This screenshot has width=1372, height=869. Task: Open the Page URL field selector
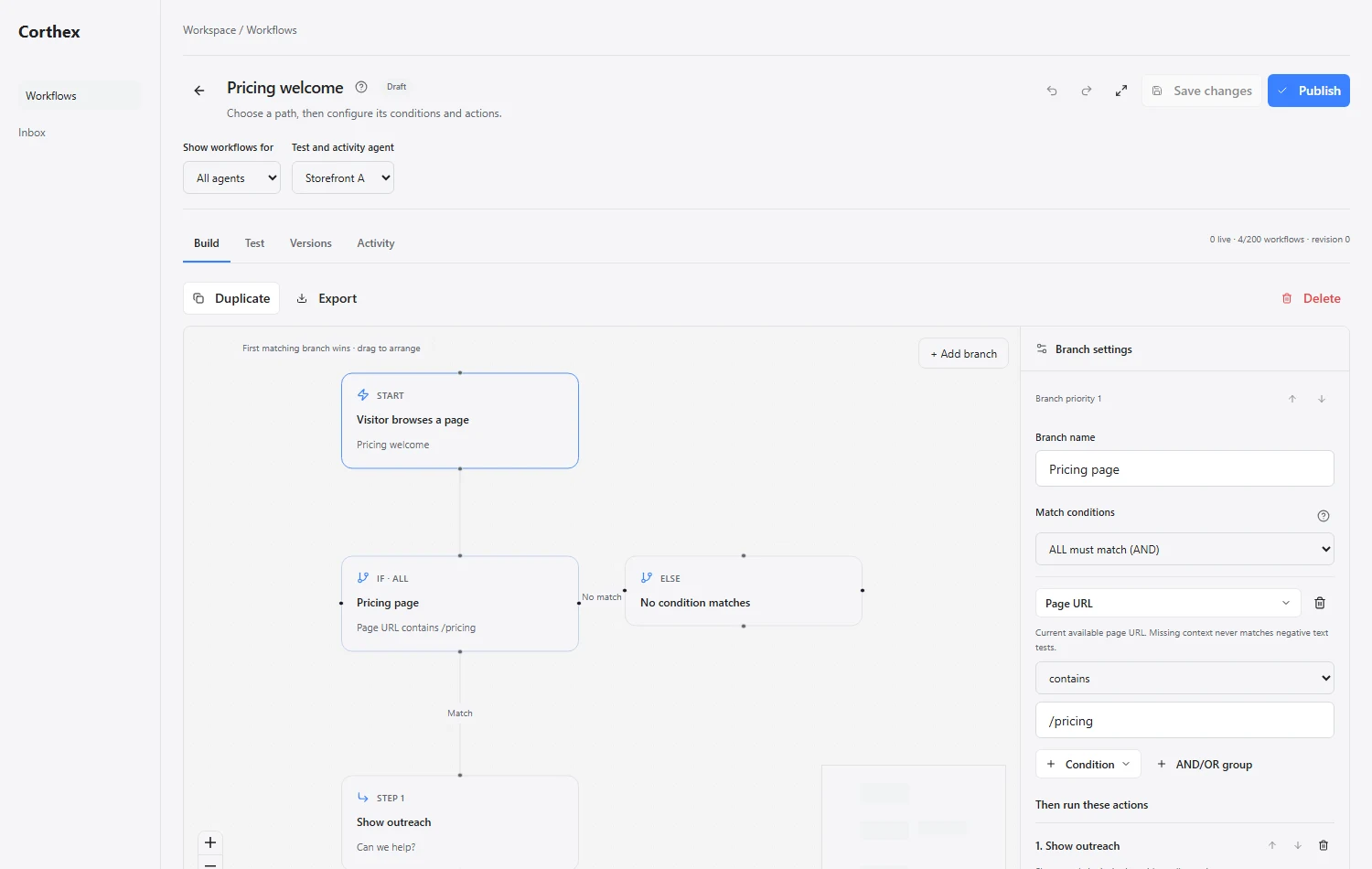pyautogui.click(x=1168, y=603)
